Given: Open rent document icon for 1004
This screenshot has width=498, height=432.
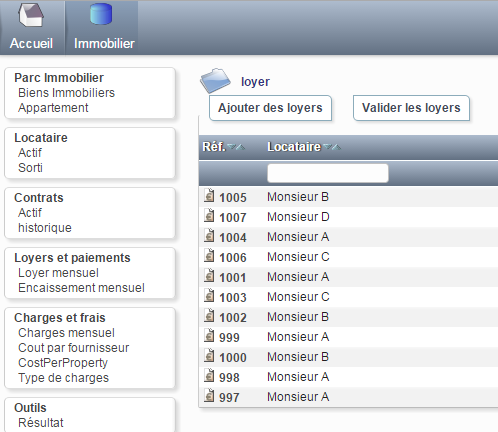Looking at the screenshot, I should [x=209, y=236].
